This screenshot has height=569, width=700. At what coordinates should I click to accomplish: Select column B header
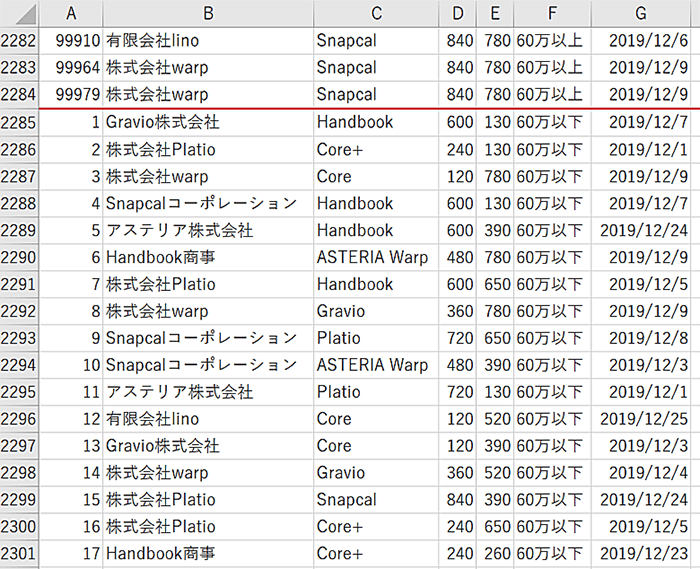coord(208,13)
